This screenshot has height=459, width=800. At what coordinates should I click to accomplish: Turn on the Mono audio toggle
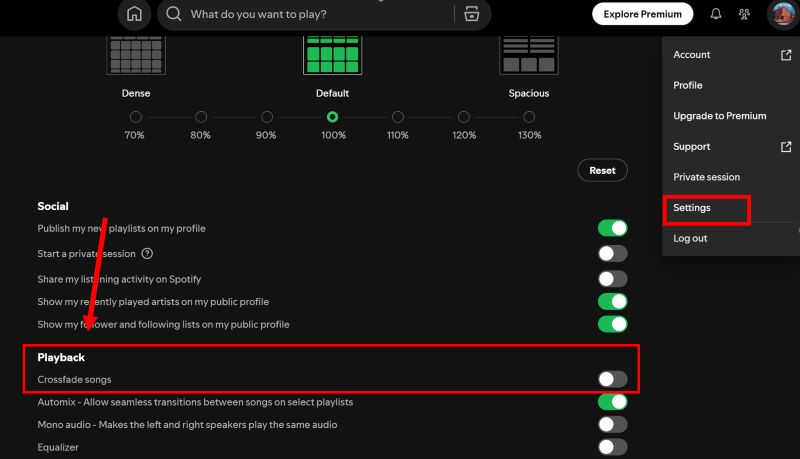(x=612, y=425)
